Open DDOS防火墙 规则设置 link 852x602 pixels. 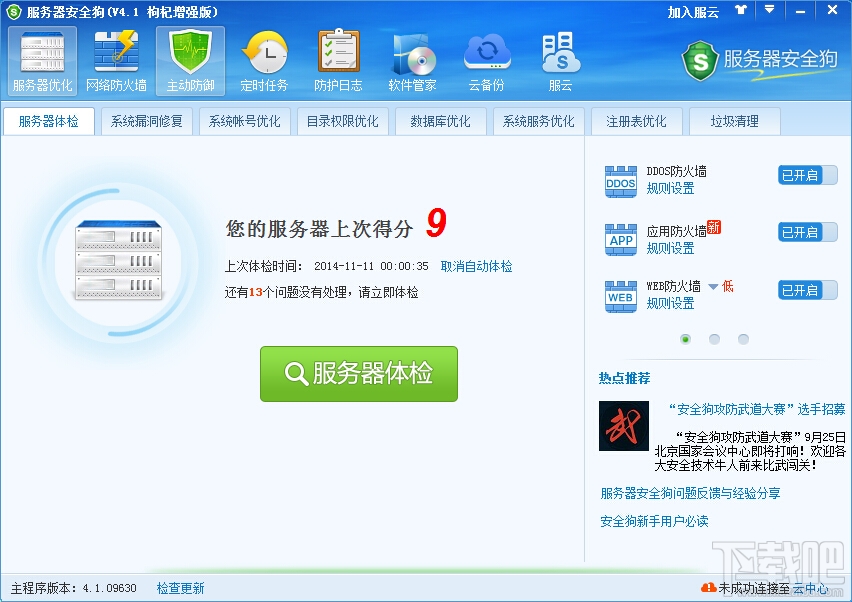click(671, 189)
